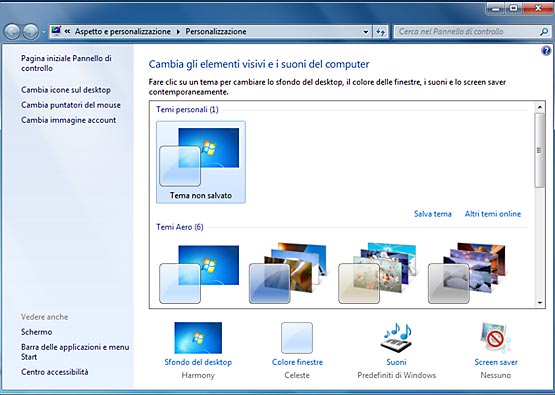Open Cambia puntatori del mouse link
This screenshot has width=555, height=395.
[71, 105]
